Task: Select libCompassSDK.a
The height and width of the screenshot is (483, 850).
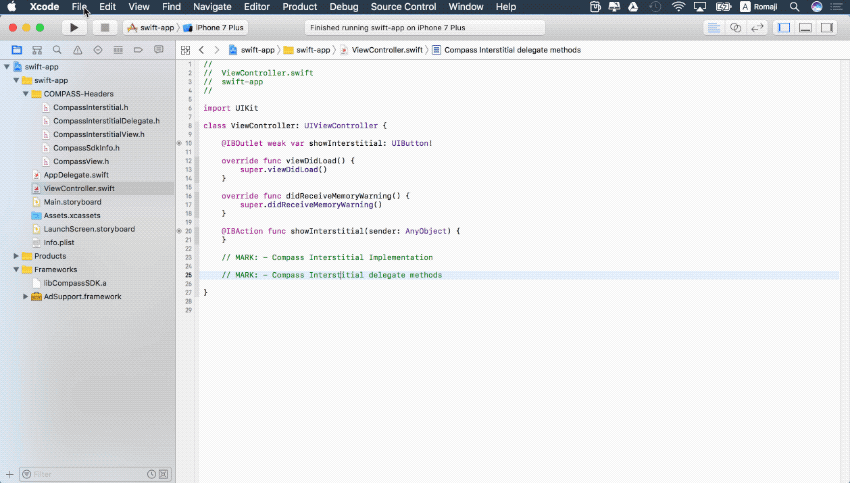Action: pos(75,283)
